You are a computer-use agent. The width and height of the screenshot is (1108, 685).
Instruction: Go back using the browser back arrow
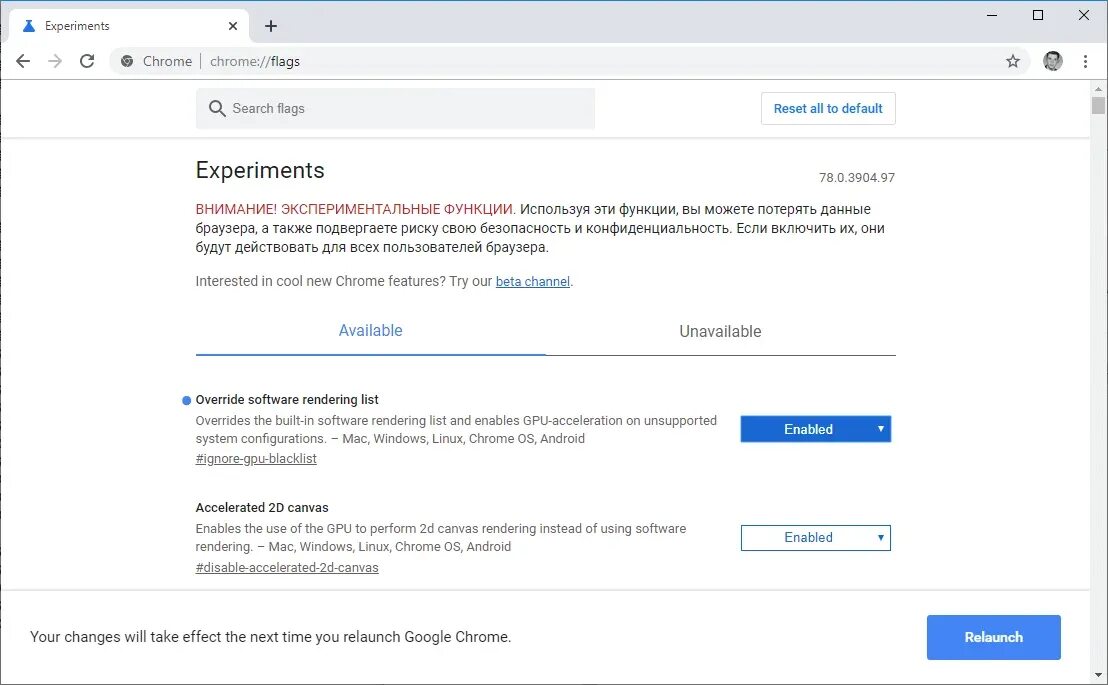tap(23, 62)
